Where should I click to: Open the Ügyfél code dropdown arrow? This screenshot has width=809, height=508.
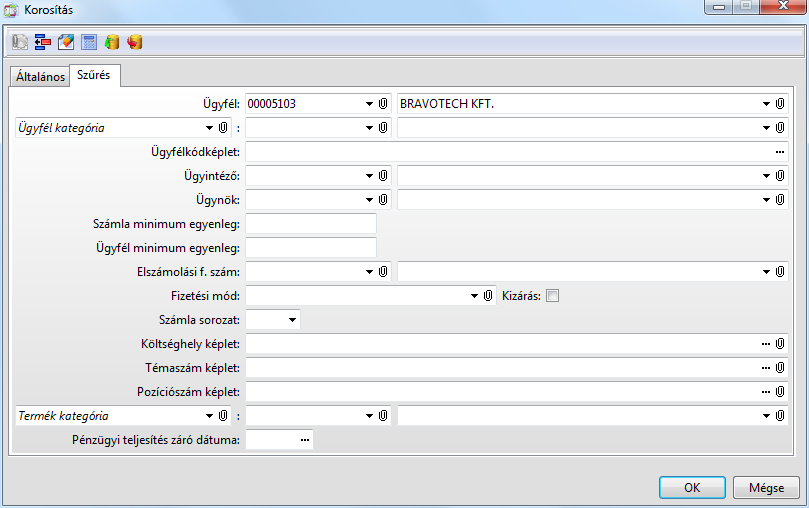click(369, 104)
